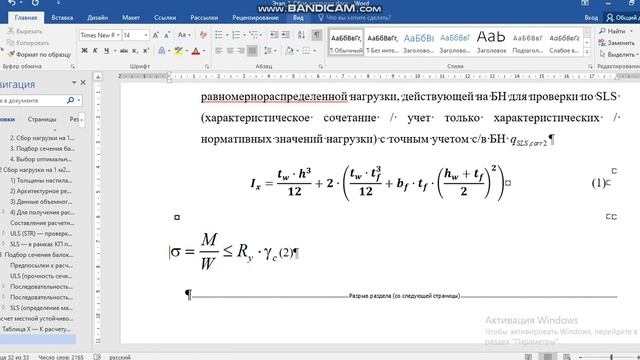640x360 pixels.
Task: Apply Без интервала style
Action: 382,42
